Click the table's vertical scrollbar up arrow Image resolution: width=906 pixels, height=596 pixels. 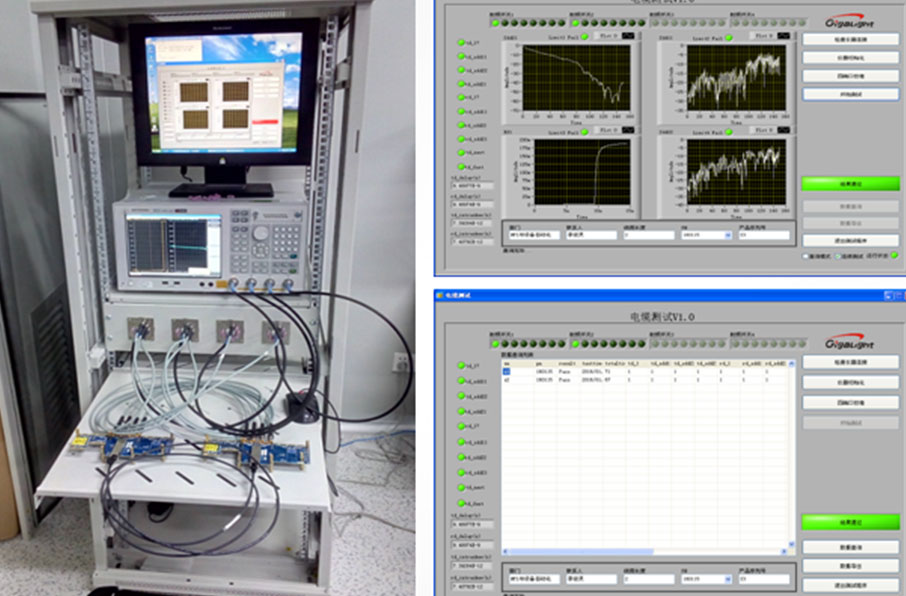(792, 364)
